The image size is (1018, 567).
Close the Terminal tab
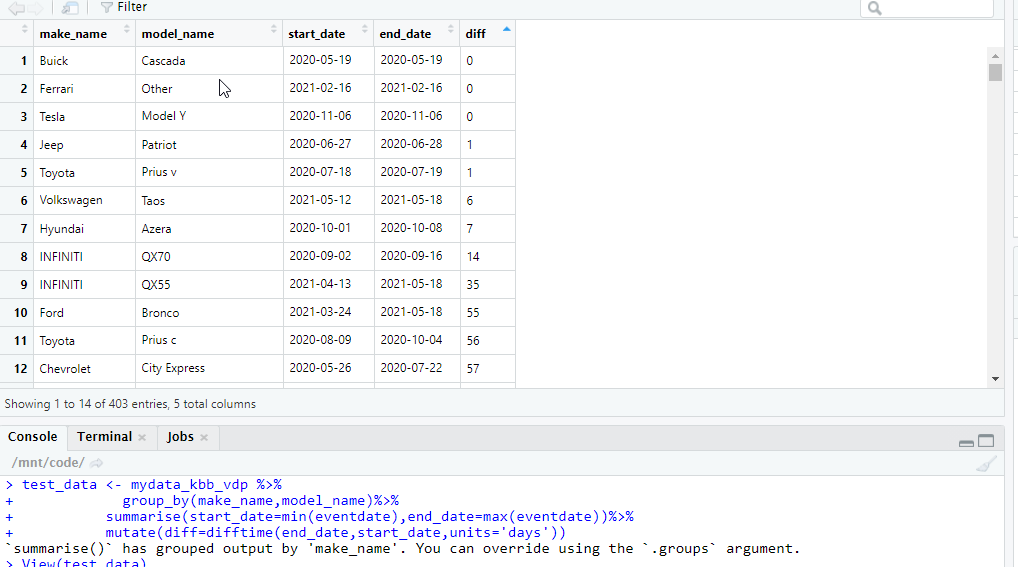[142, 438]
